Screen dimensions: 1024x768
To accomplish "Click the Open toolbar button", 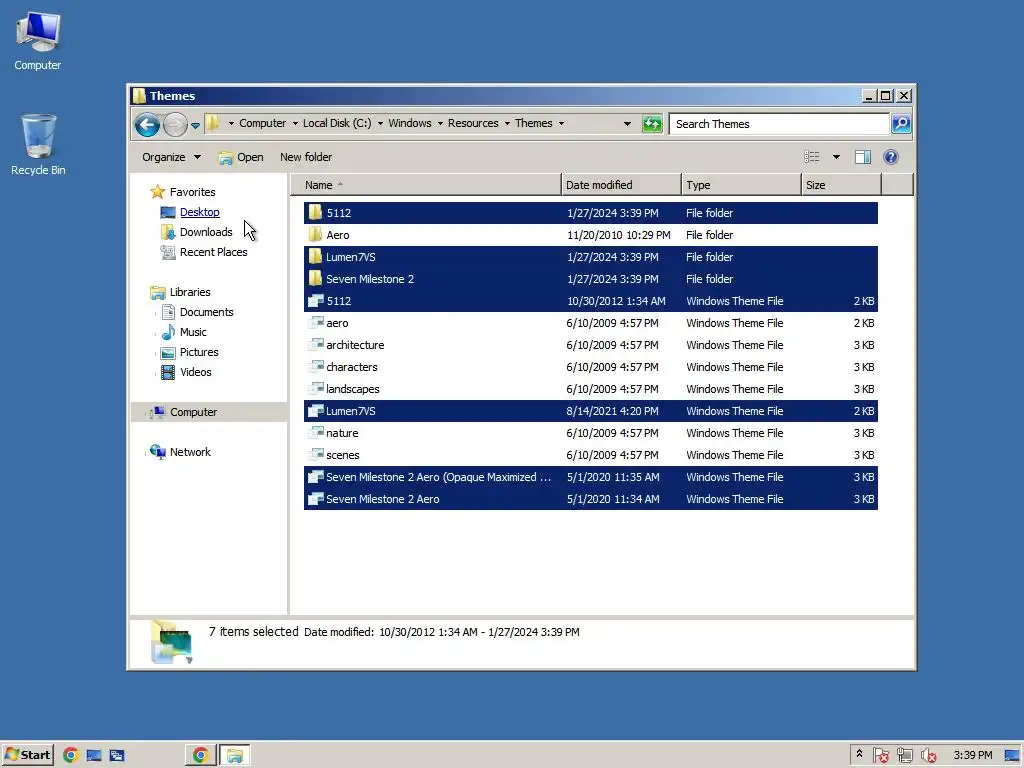I will pos(241,157).
